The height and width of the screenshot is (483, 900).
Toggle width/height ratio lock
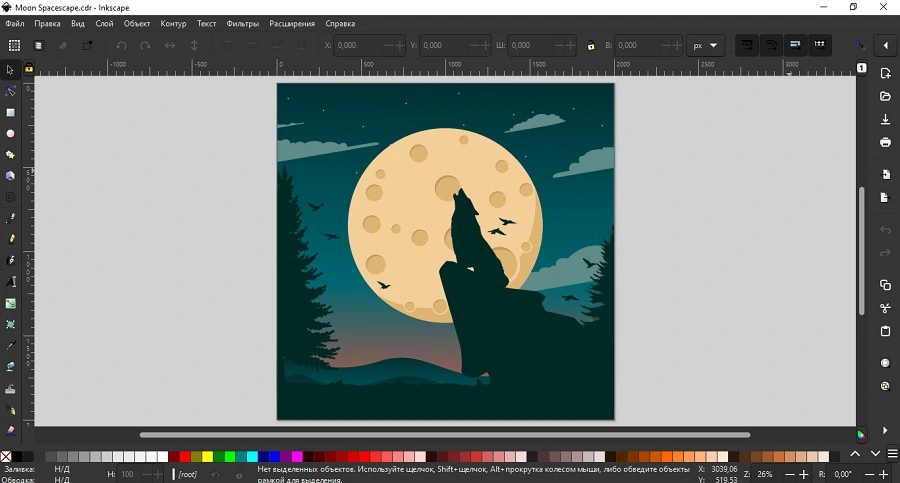click(x=591, y=46)
